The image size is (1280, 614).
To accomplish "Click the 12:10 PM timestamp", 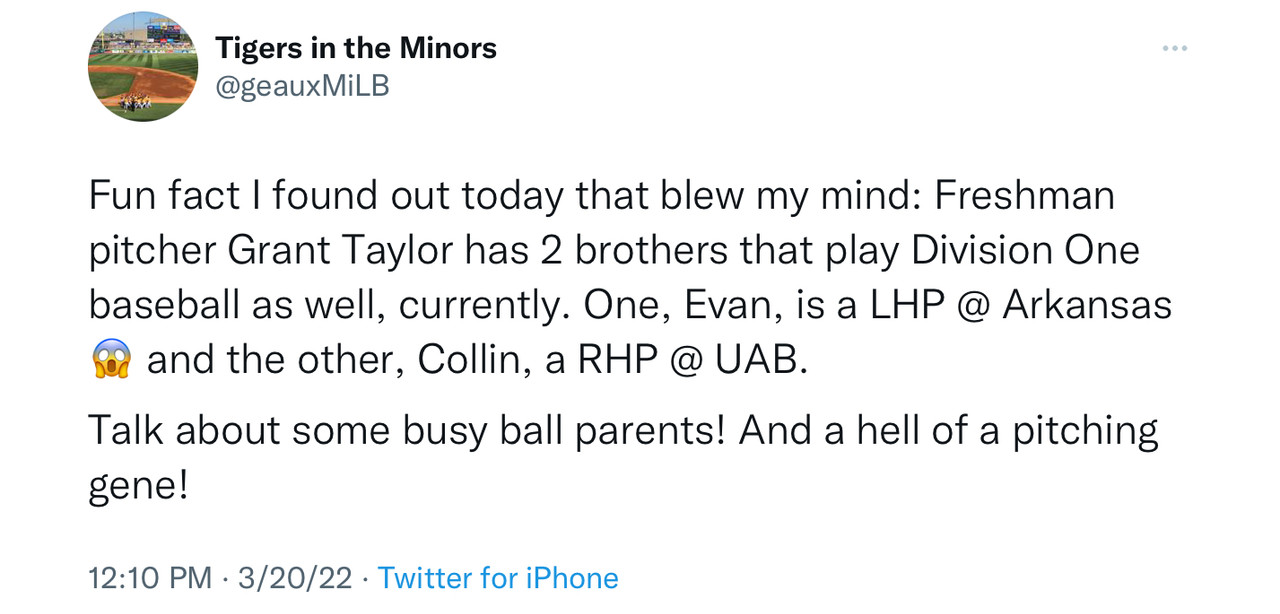I will [x=150, y=577].
